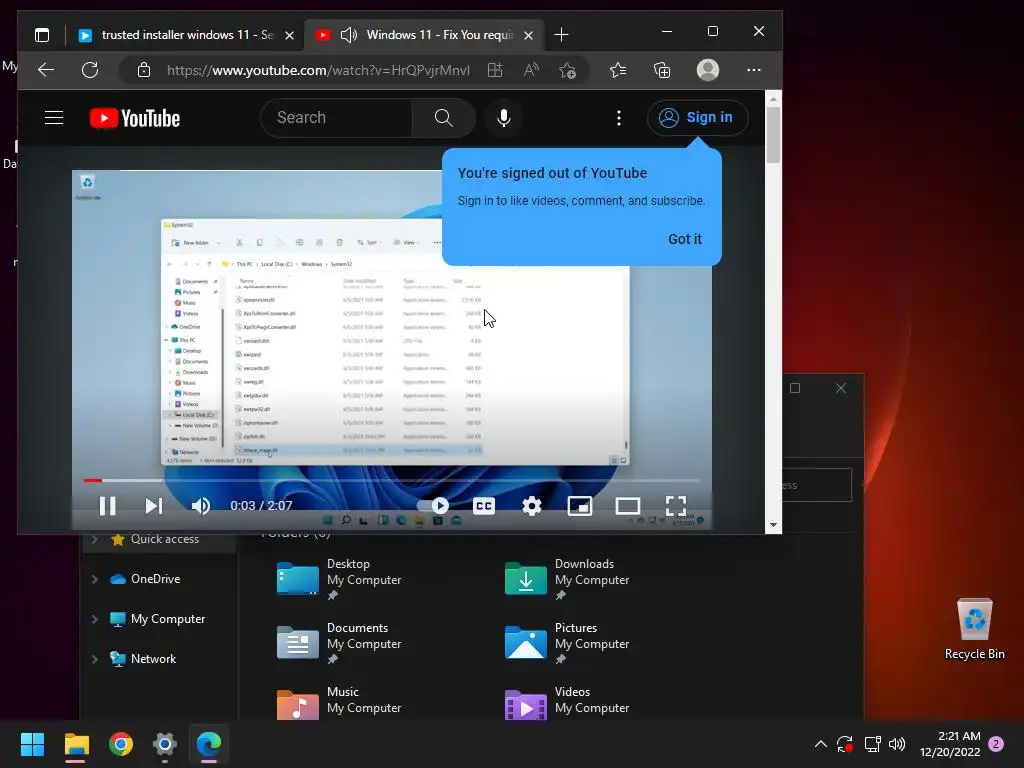Open Edge Collections
The width and height of the screenshot is (1024, 768).
pyautogui.click(x=662, y=70)
